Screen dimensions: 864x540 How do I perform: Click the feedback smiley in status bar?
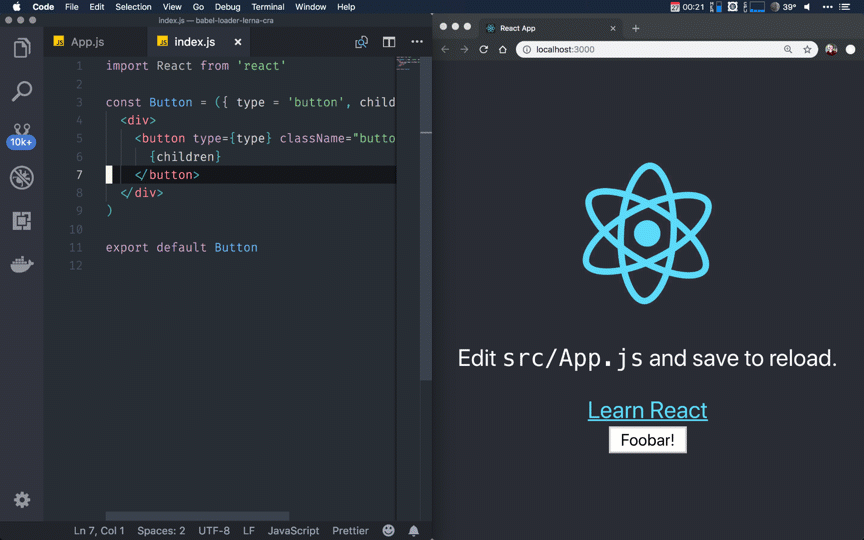[388, 530]
